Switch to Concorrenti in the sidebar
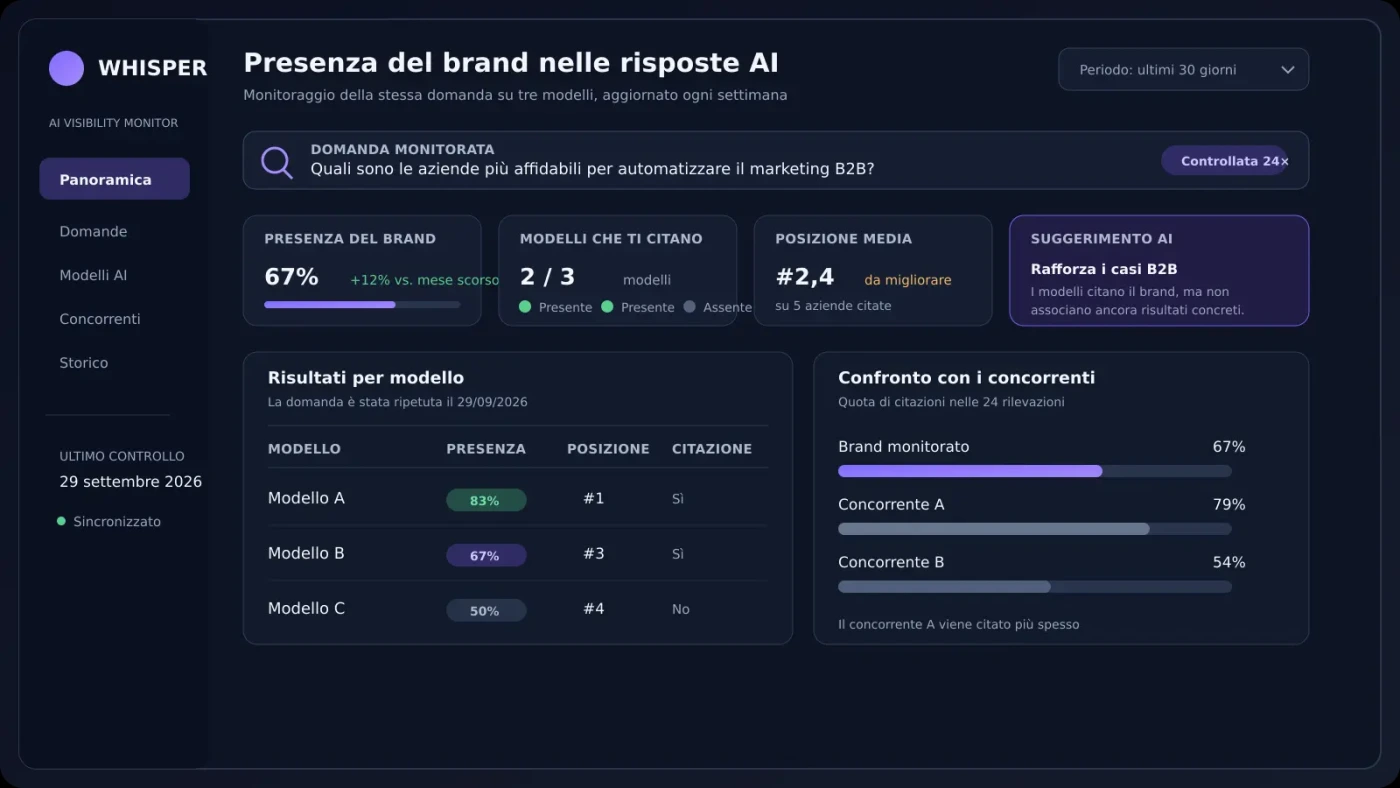This screenshot has height=788, width=1400. (100, 319)
